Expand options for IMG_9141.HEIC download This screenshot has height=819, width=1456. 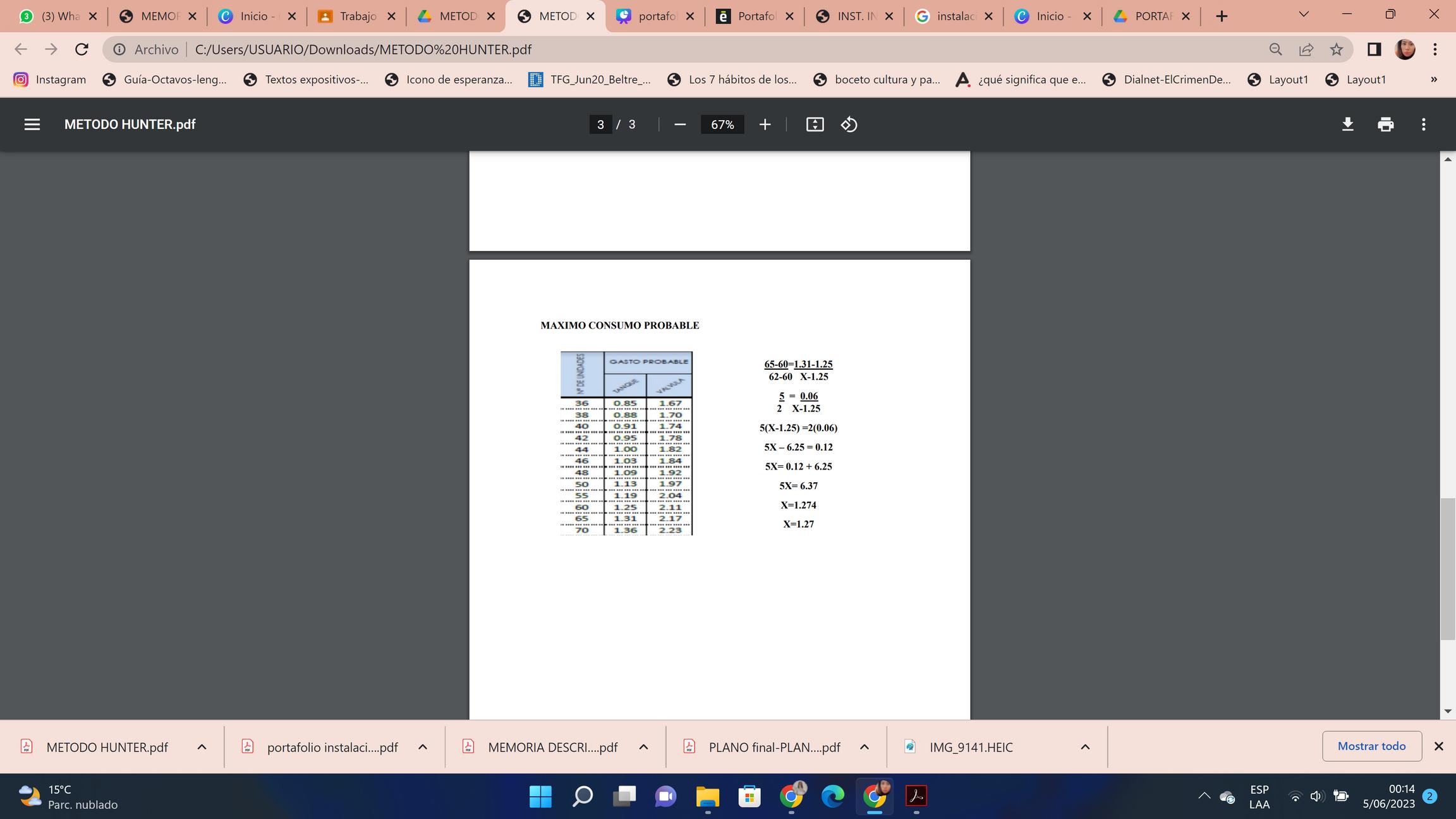[1085, 747]
